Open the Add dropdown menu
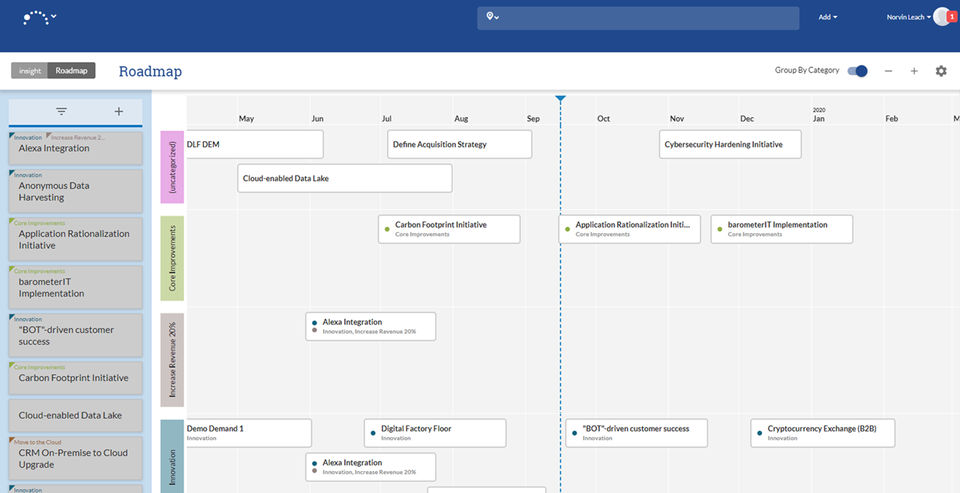The image size is (960, 493). pyautogui.click(x=828, y=17)
